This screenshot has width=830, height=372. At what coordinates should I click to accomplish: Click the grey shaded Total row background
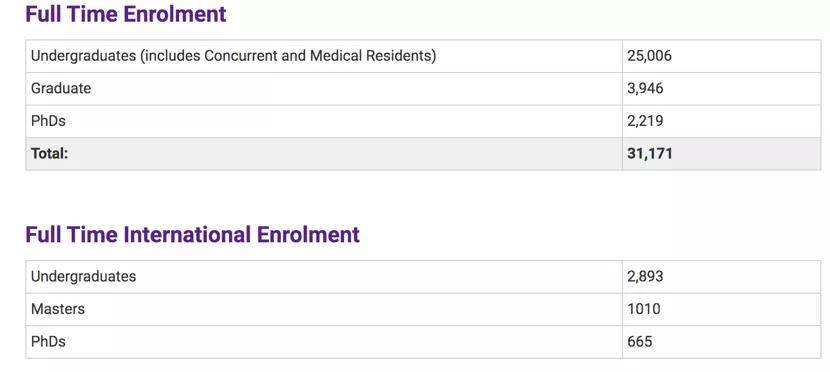[423, 153]
